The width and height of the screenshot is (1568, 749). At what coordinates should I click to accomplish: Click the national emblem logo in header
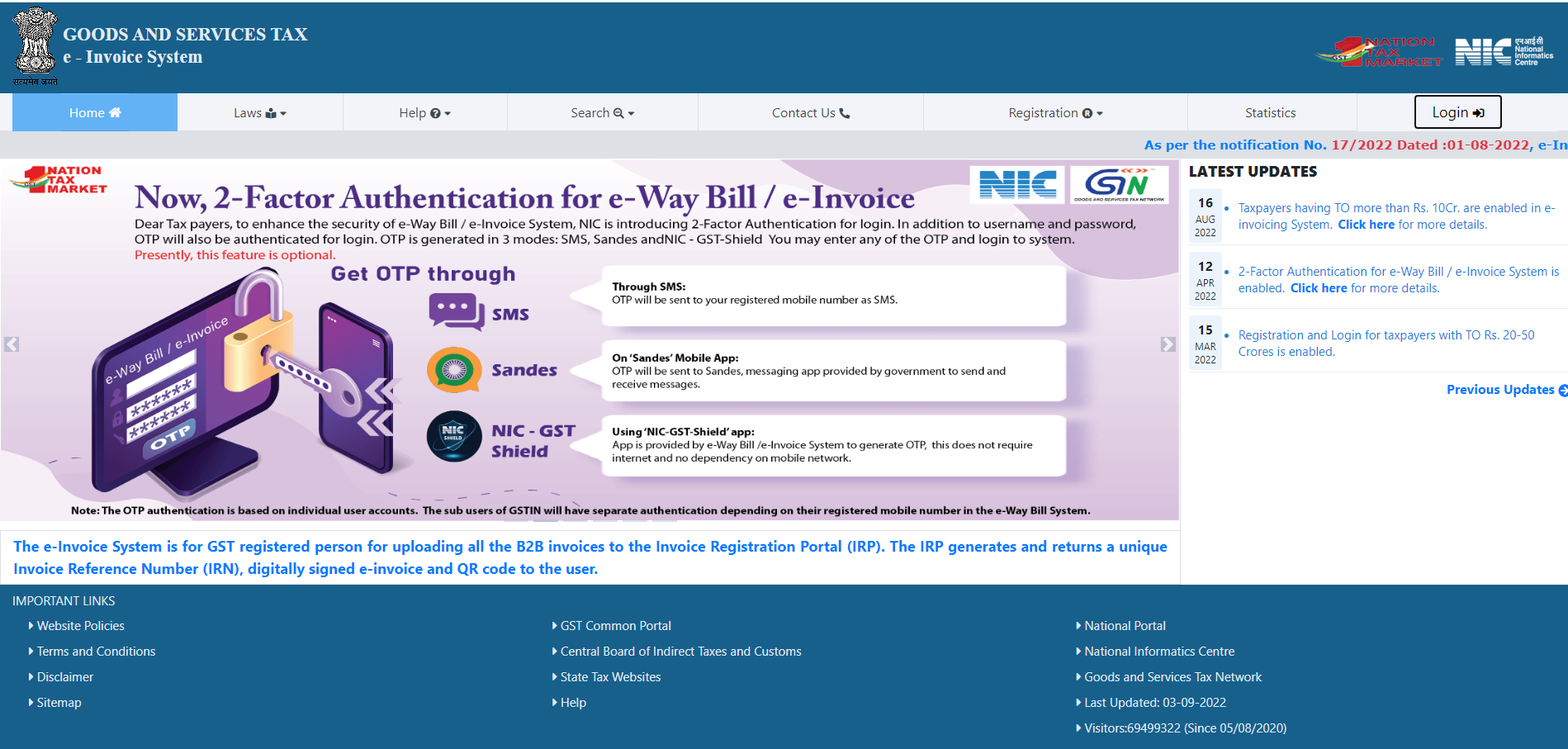(36, 47)
